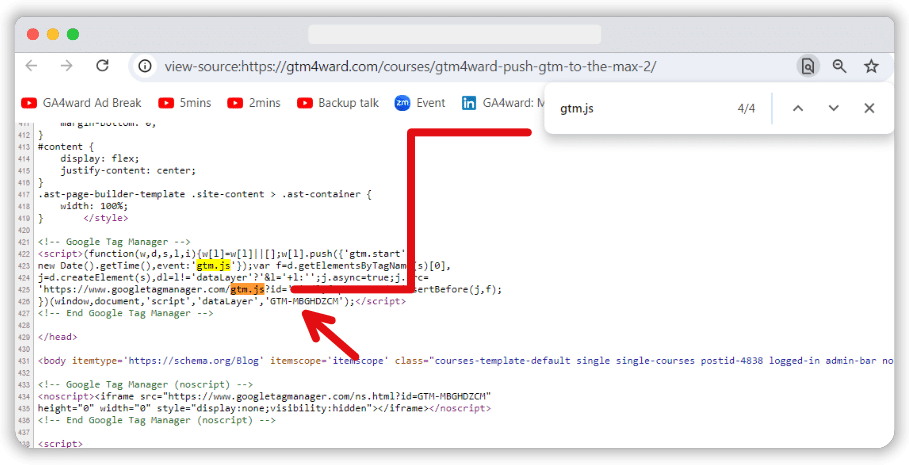Click the 'End Google Tag Manager (noscript)' comment
Viewport: 909px width, 465px height.
click(x=157, y=420)
